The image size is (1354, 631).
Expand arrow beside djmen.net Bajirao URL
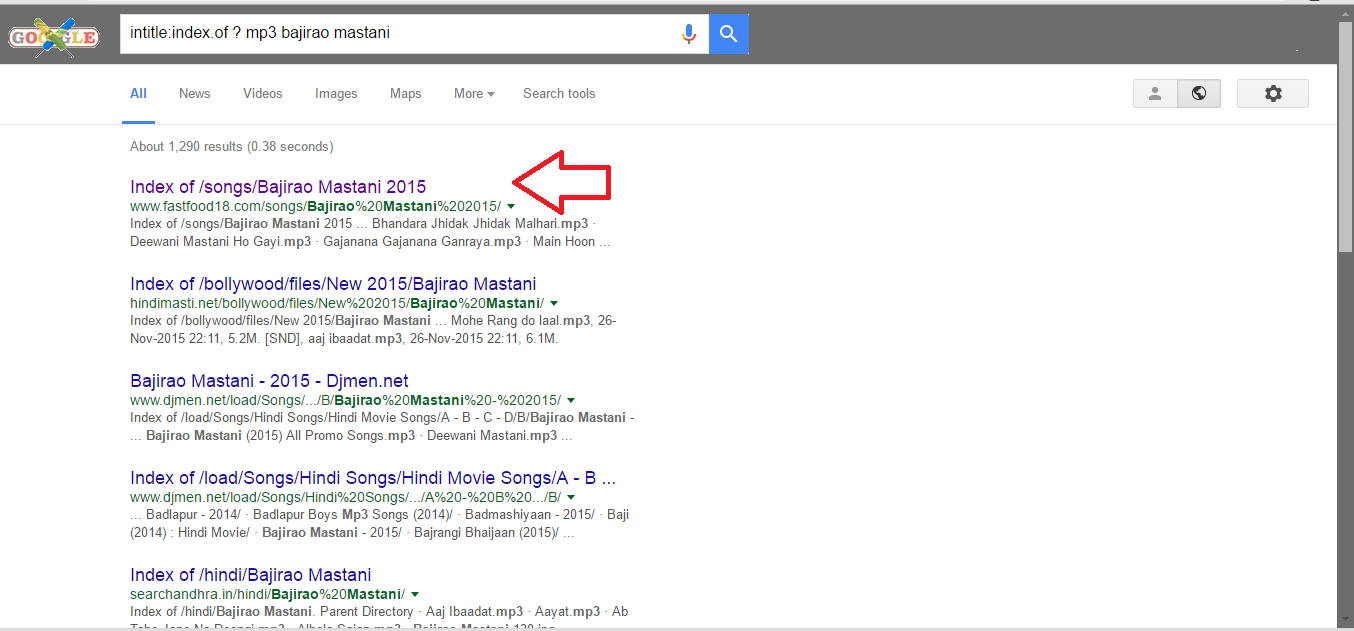[x=571, y=400]
